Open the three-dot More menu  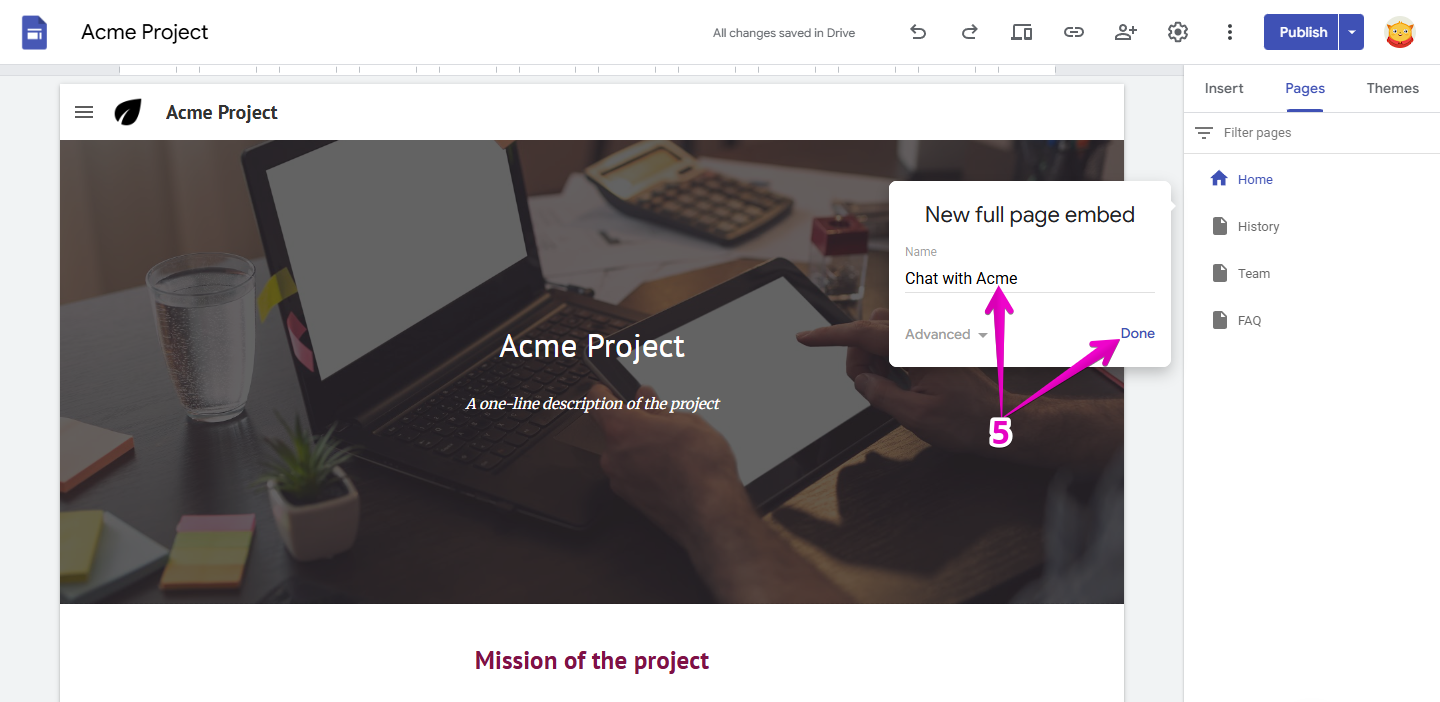coord(1230,32)
